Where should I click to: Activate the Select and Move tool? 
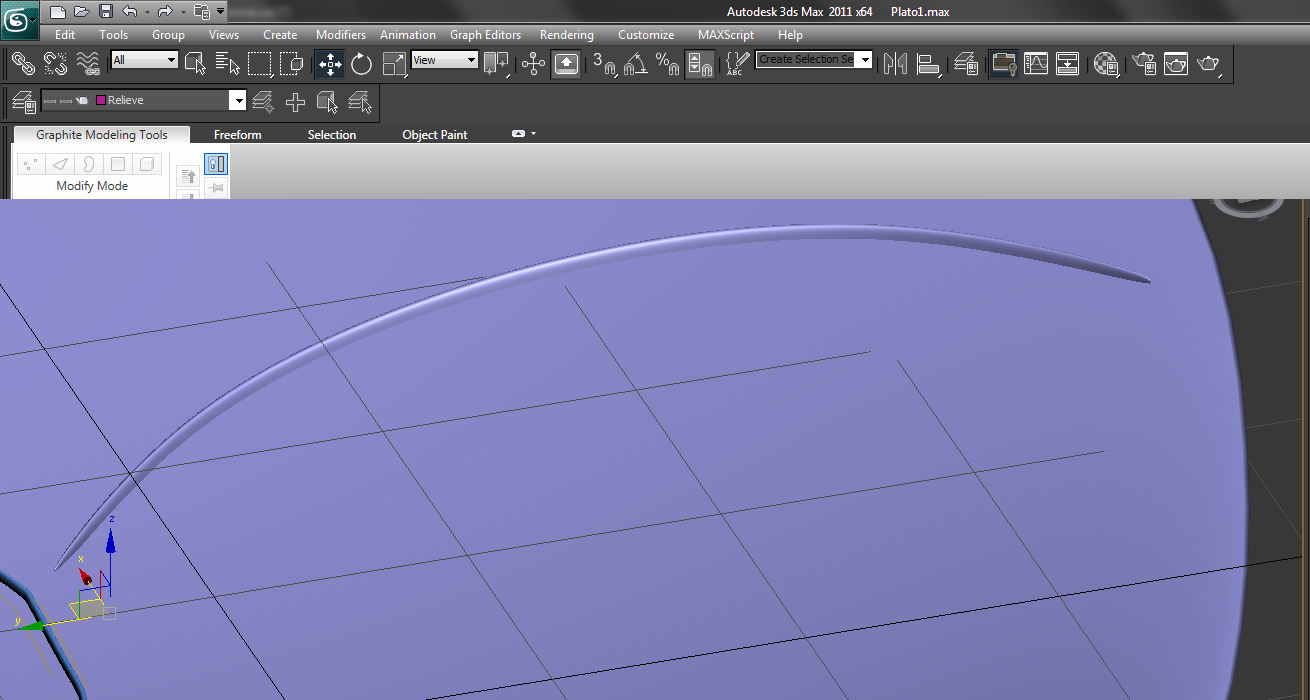point(330,64)
